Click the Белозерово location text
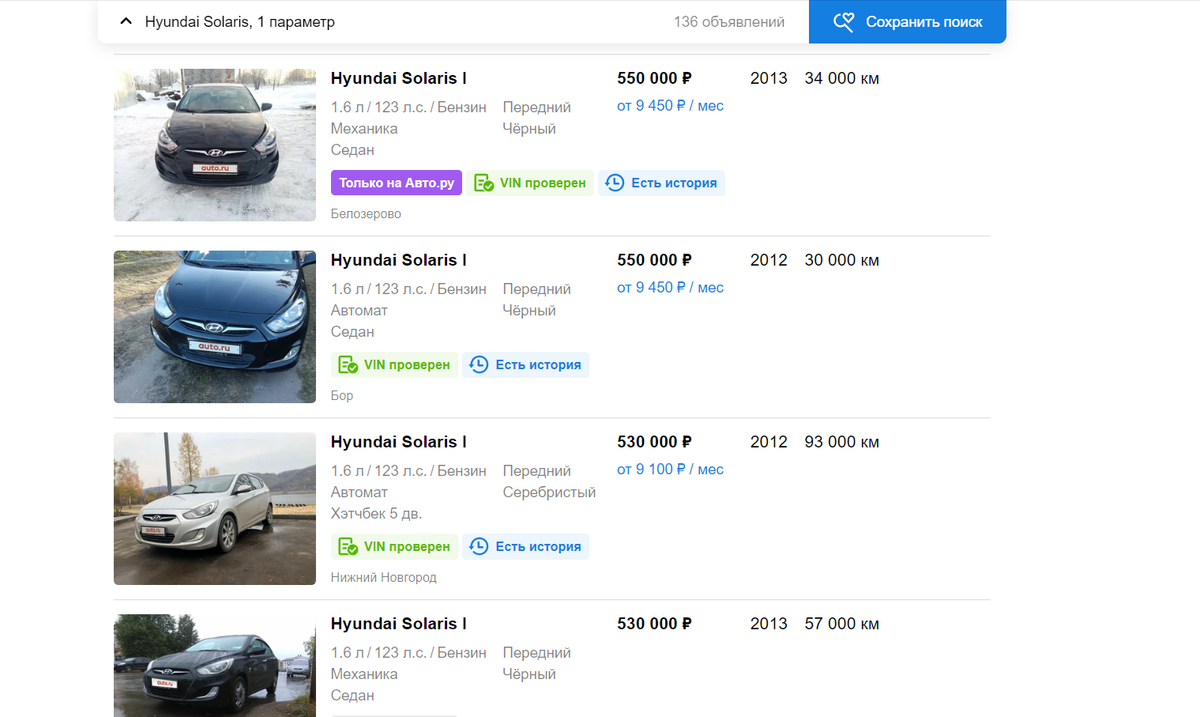This screenshot has height=717, width=1200. [366, 214]
